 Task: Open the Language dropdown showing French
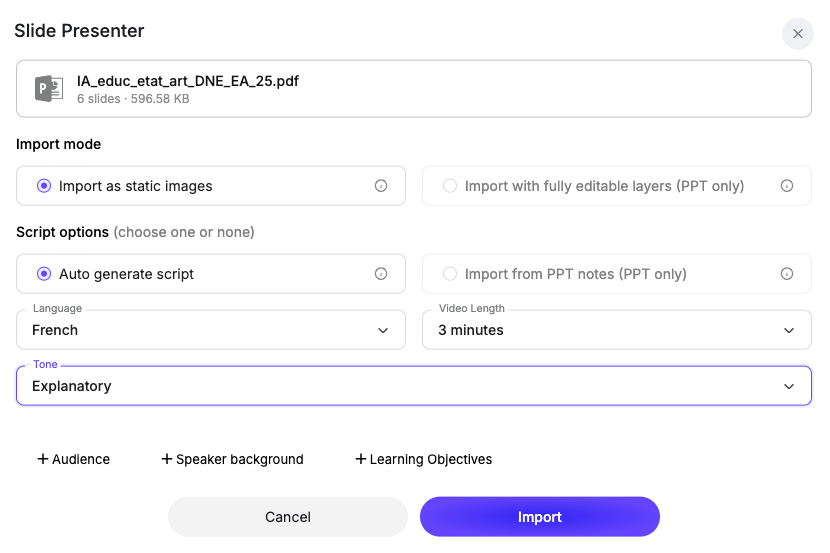coord(211,330)
